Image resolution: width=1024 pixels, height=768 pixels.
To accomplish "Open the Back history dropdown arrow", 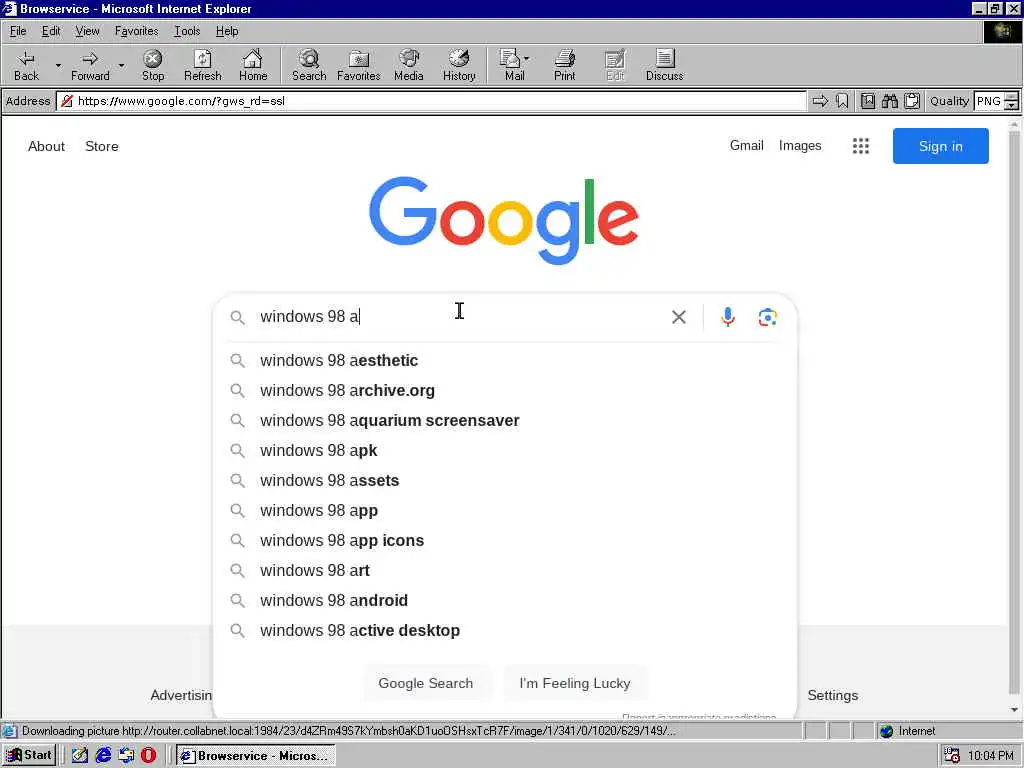I will point(58,65).
